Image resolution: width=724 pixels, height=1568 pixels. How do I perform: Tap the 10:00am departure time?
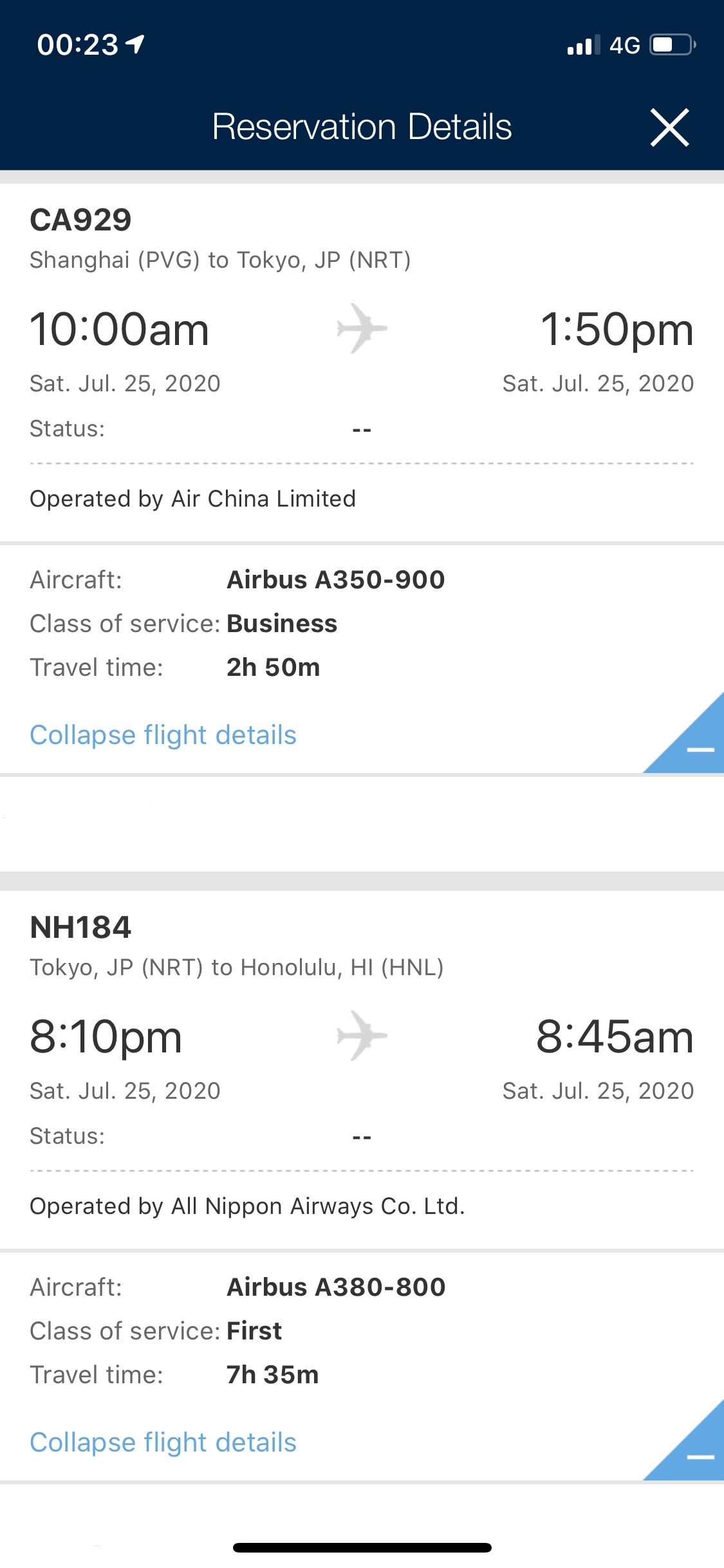tap(120, 330)
